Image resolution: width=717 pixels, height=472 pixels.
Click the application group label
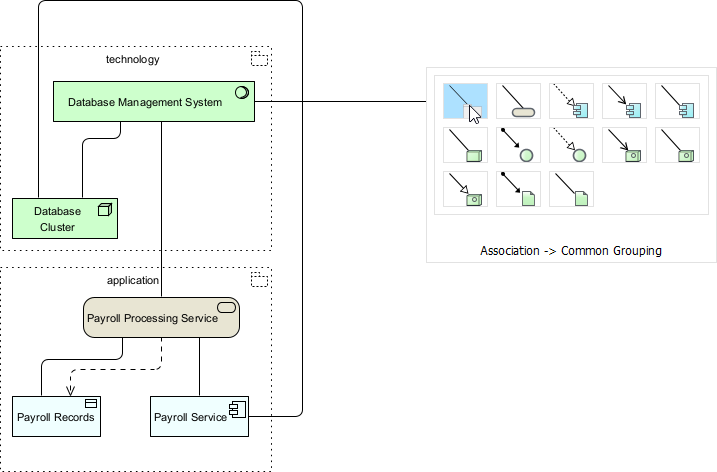coord(132,281)
